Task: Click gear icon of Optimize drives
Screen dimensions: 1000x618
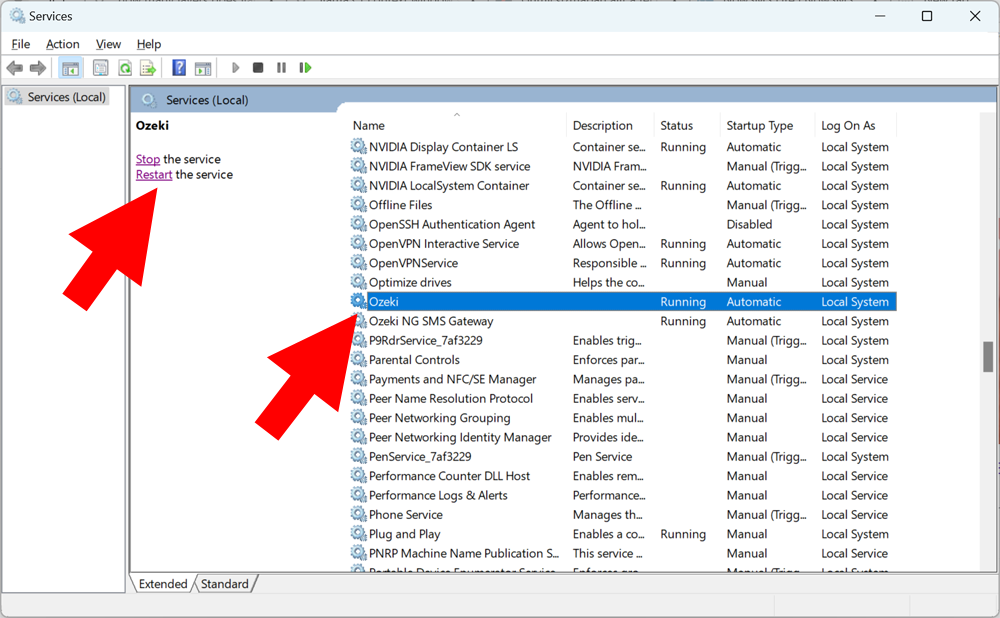Action: pyautogui.click(x=359, y=282)
